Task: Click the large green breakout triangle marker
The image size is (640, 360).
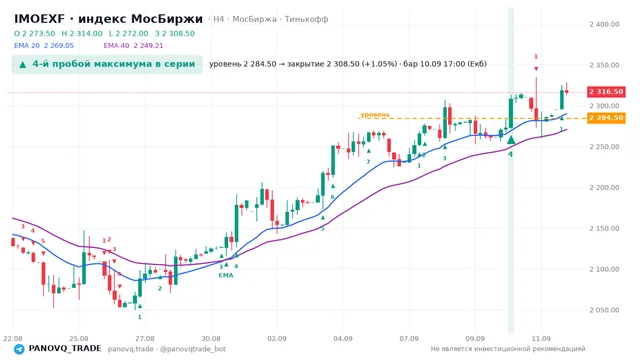Action: [x=511, y=140]
